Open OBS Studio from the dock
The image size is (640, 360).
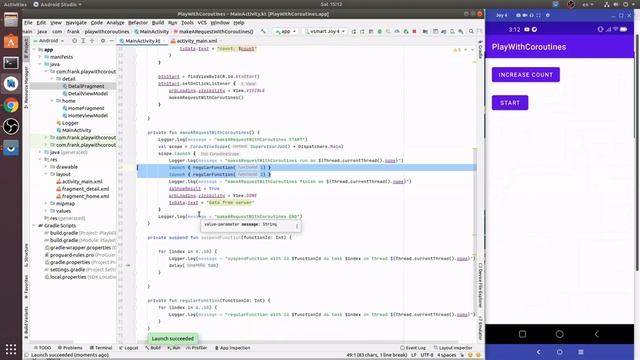coord(11,126)
